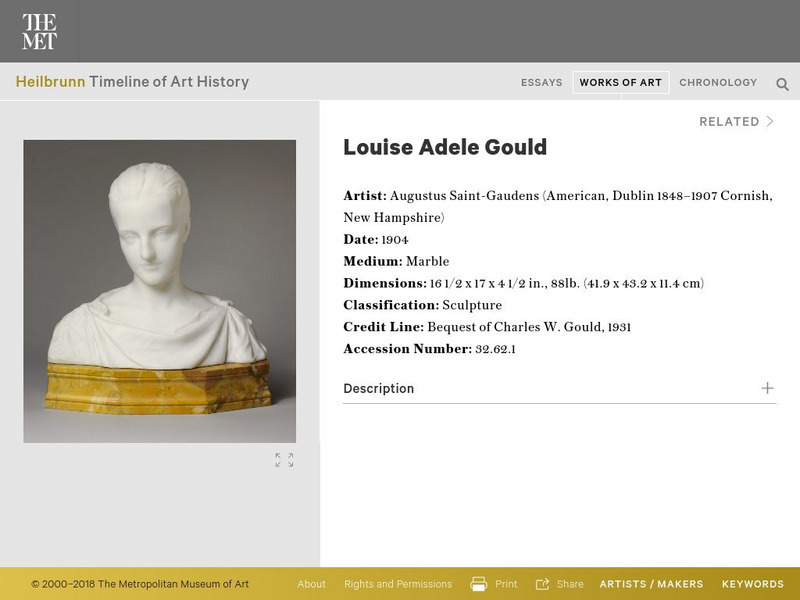Click the marble bust image
The image size is (800, 600).
pos(160,291)
